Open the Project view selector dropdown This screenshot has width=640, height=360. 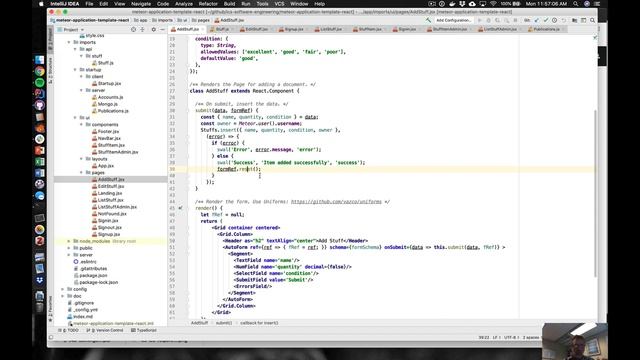click(x=71, y=29)
